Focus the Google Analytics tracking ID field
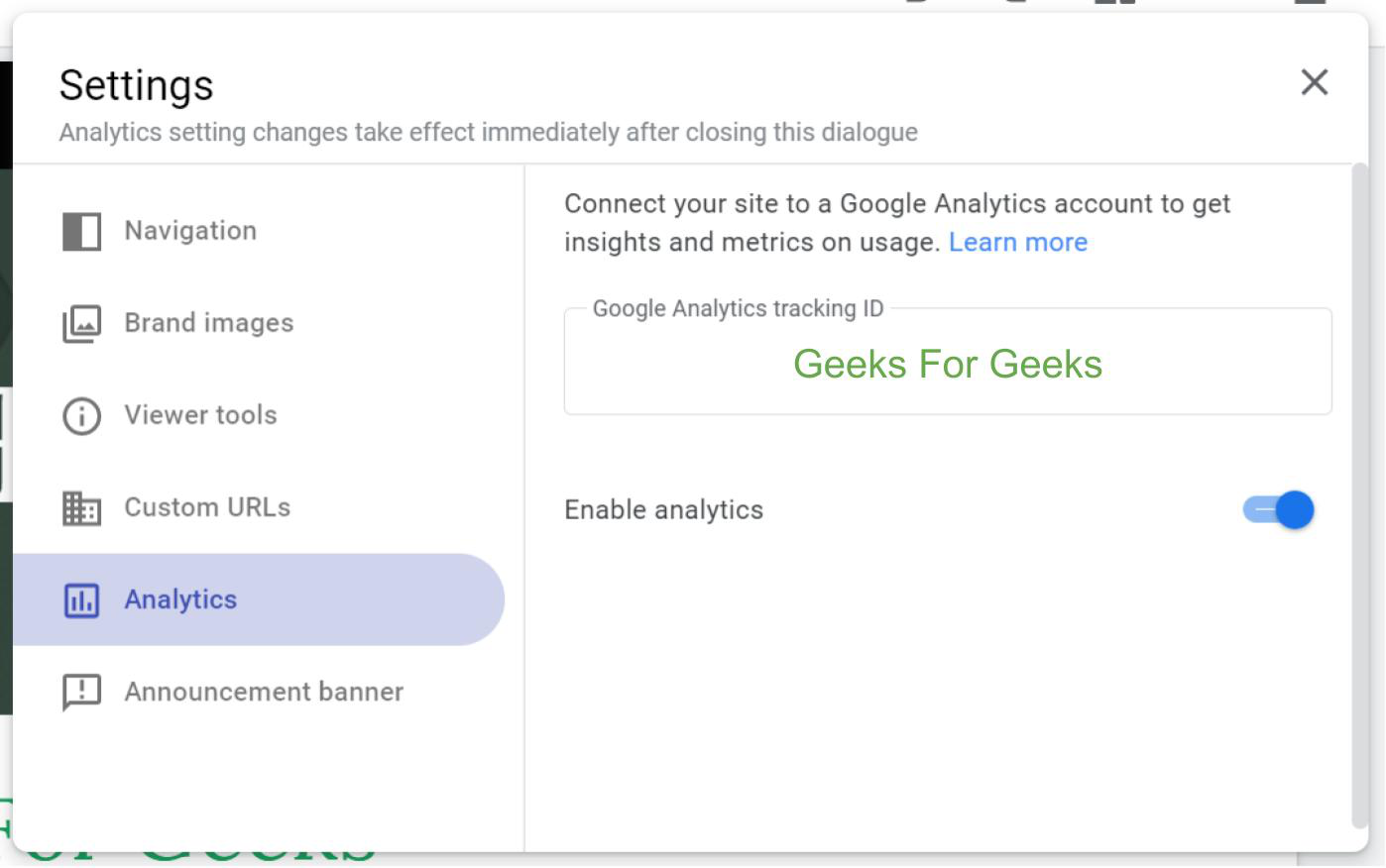The width and height of the screenshot is (1386, 868). (x=947, y=365)
